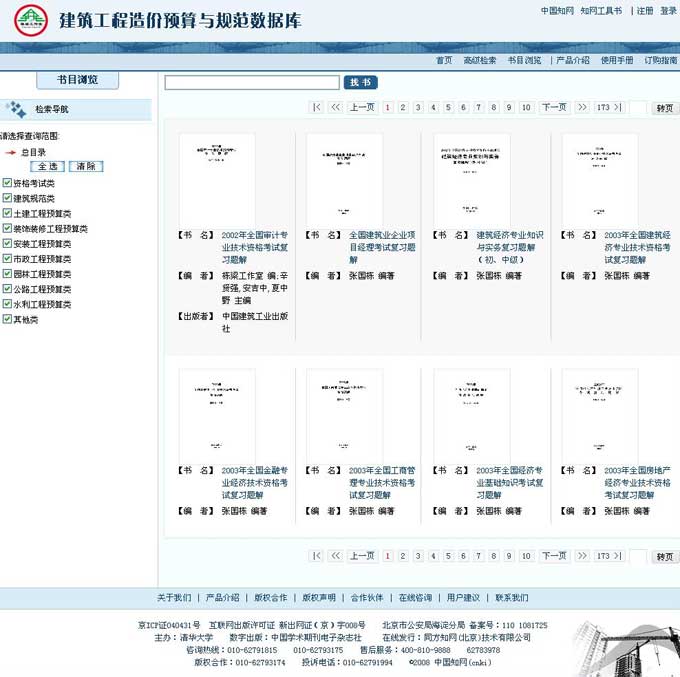Uncheck the 其他类 checkbox
Viewport: 680px width, 677px height.
pyautogui.click(x=7, y=320)
